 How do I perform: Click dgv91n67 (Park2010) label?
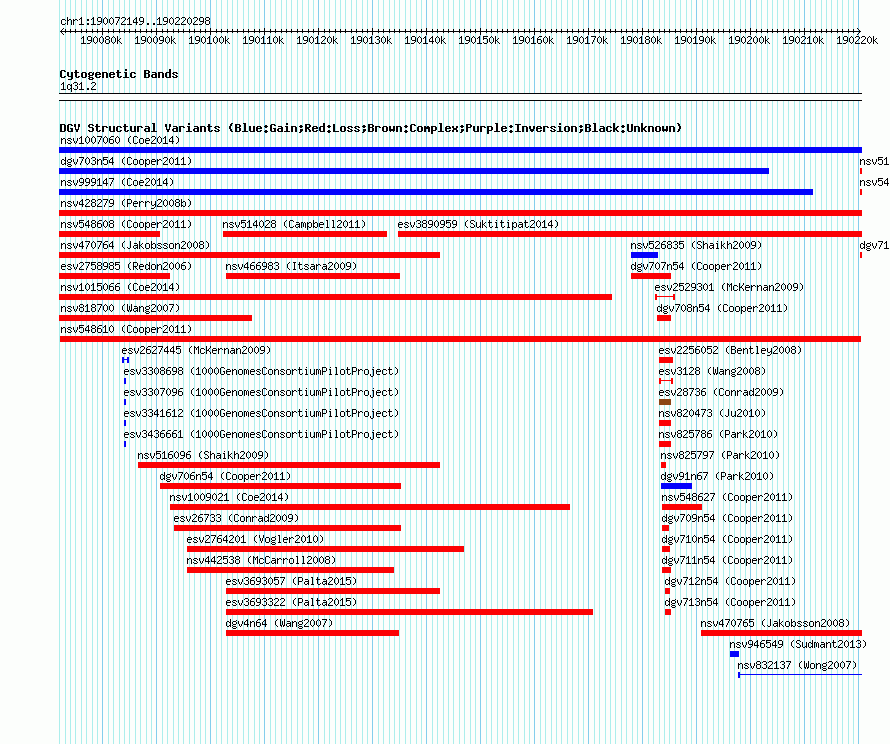[717, 476]
